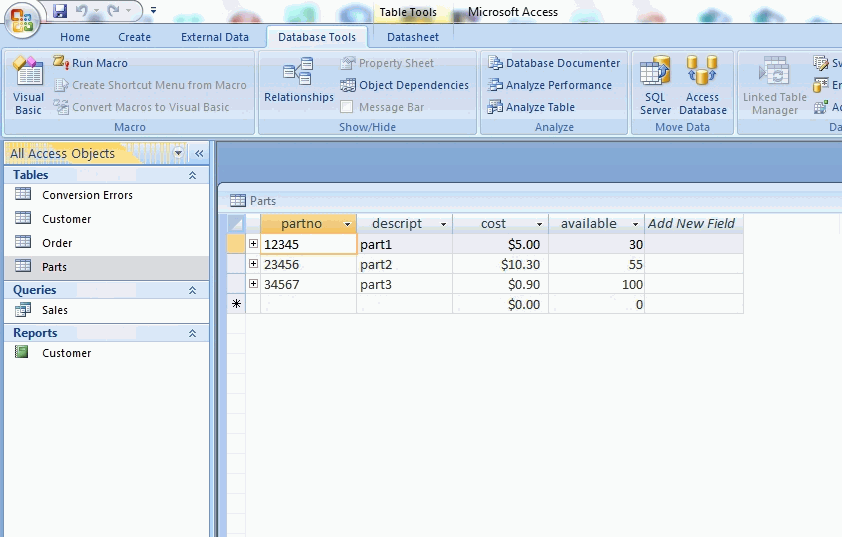Open the Order table

coord(106,243)
